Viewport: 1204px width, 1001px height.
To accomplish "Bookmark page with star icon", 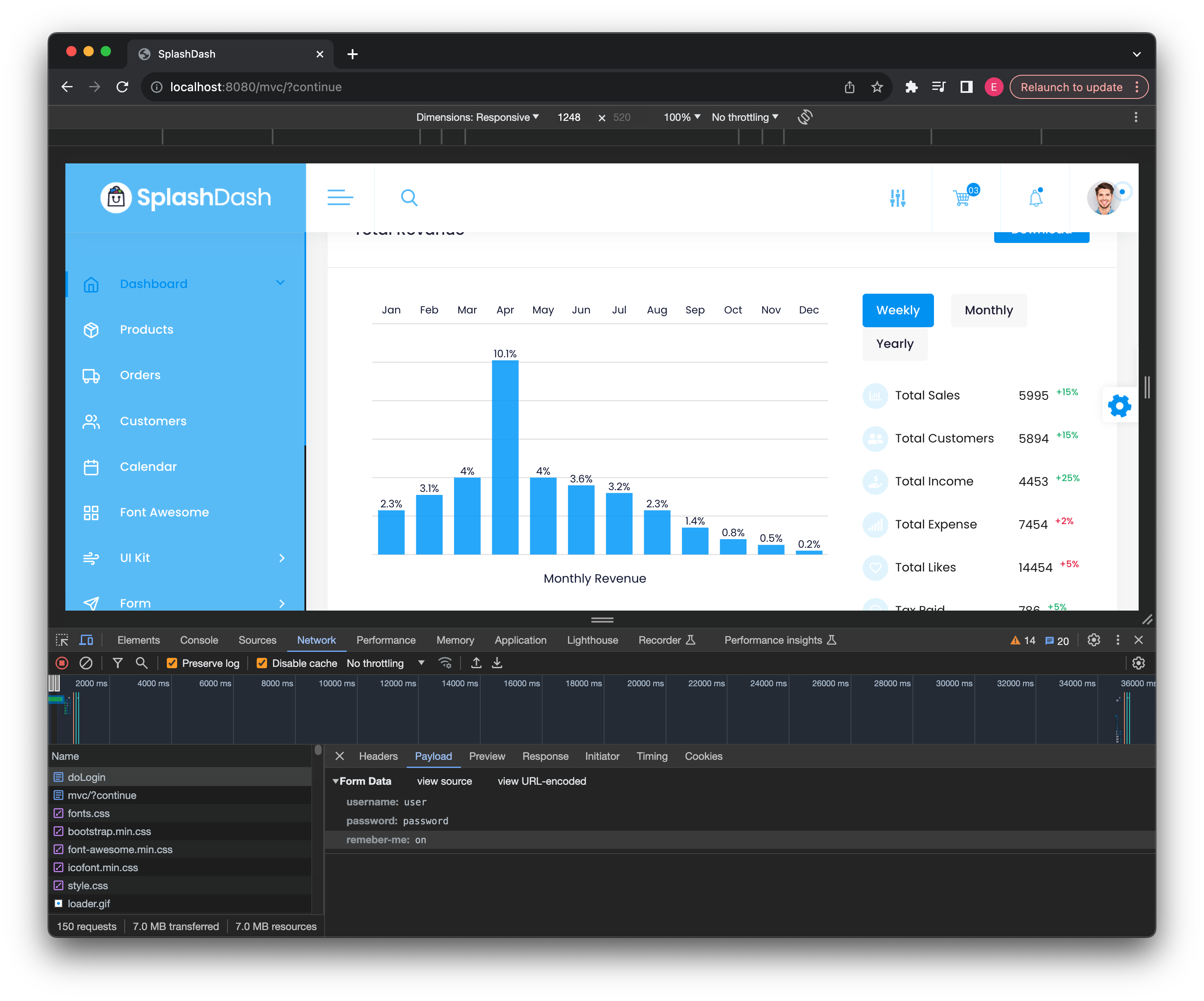I will click(x=877, y=87).
